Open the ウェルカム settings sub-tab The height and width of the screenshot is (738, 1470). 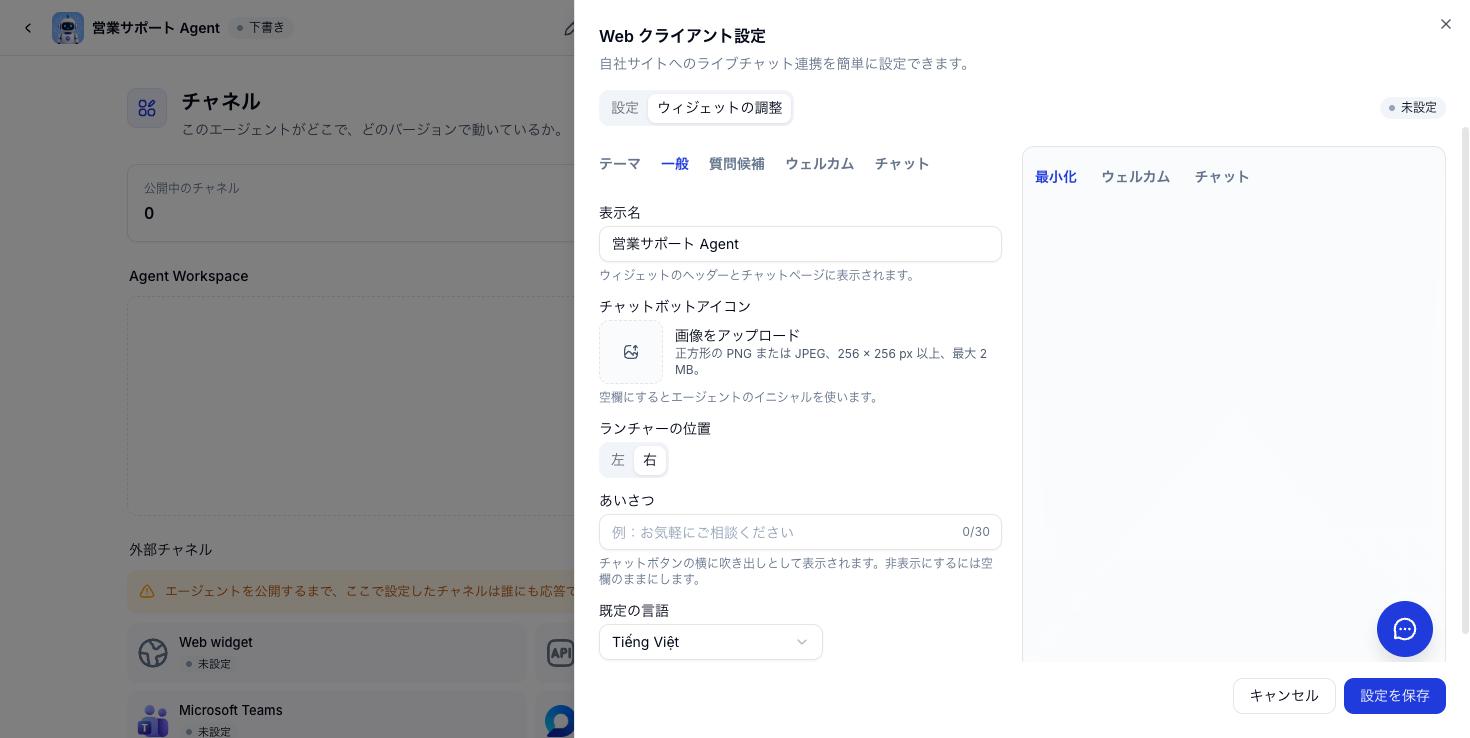pos(820,164)
